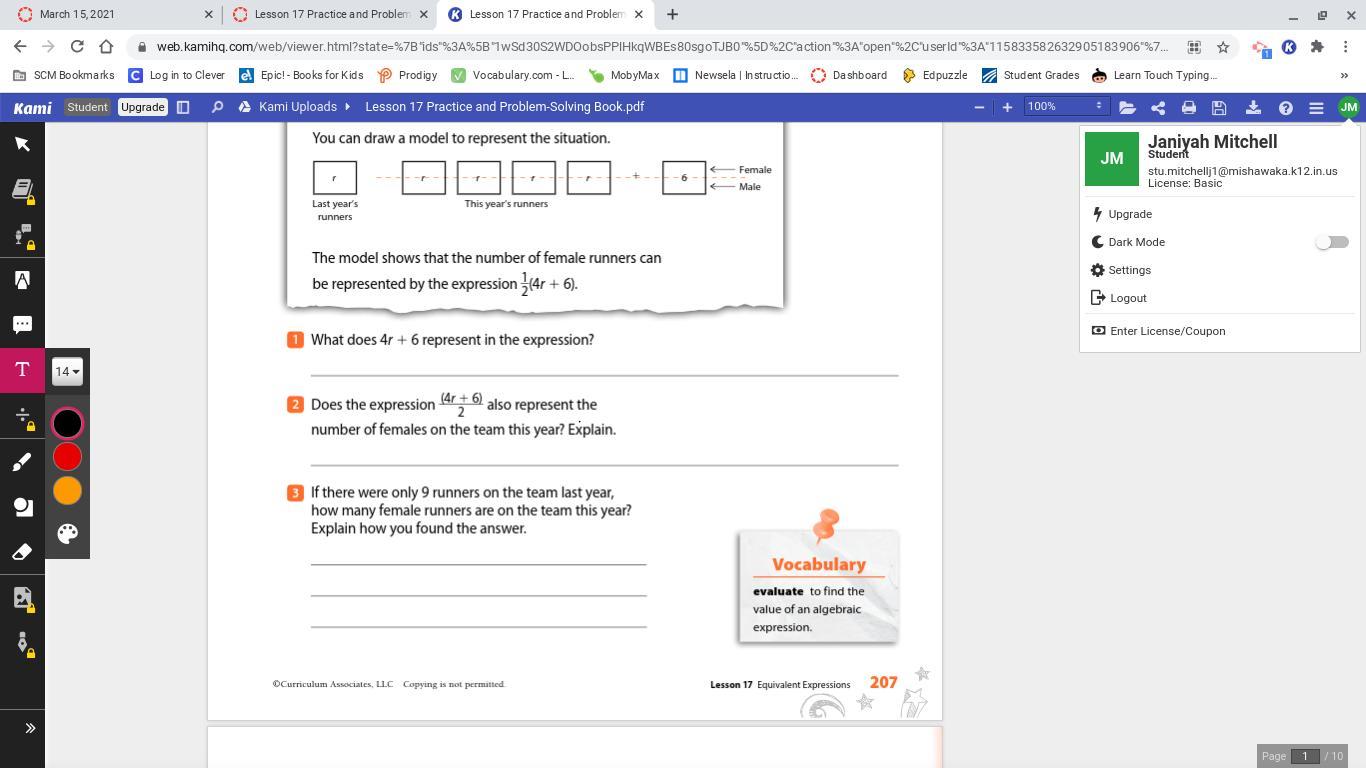Reload the page
Image resolution: width=1366 pixels, height=768 pixels.
tap(77, 46)
